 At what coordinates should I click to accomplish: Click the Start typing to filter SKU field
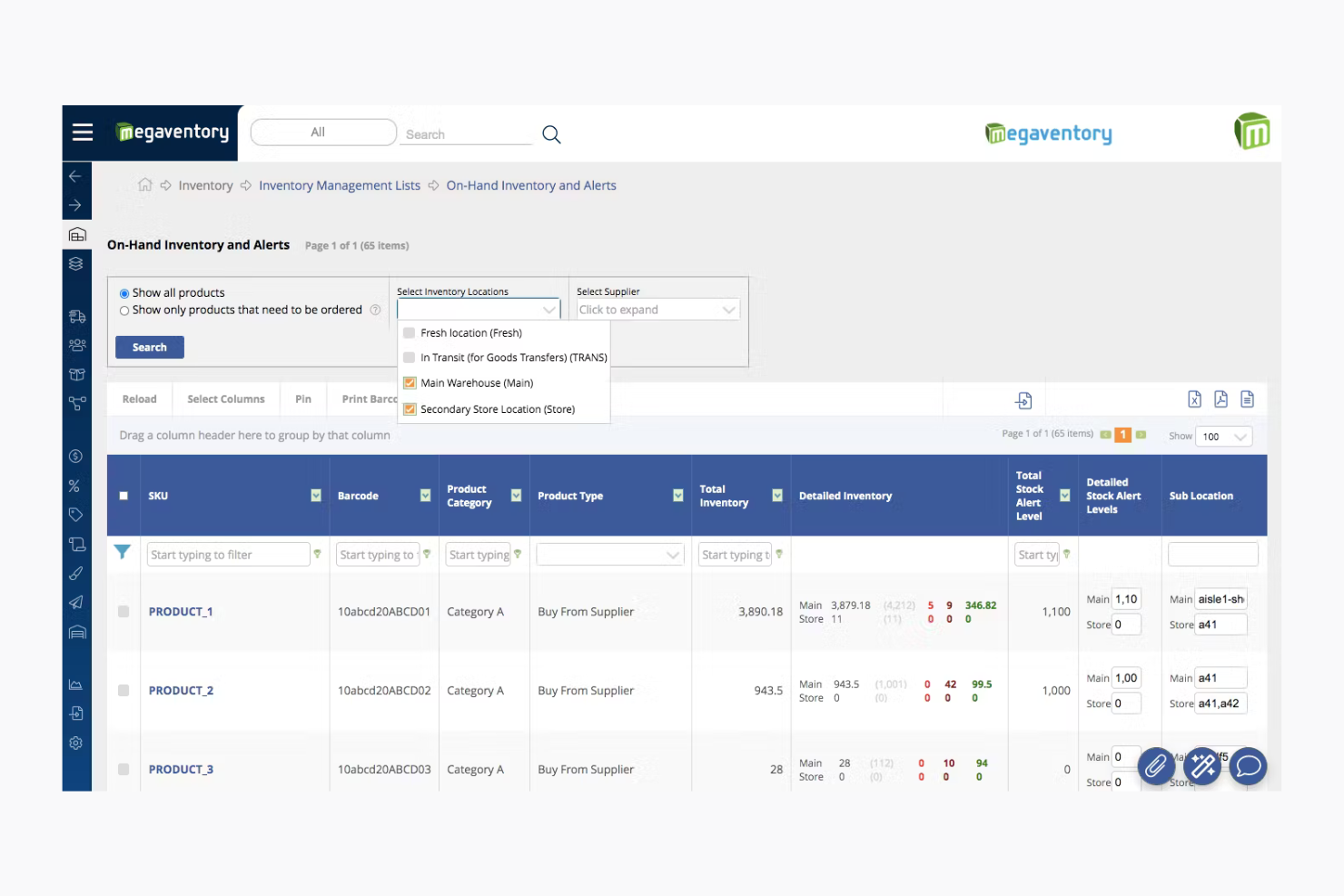(227, 554)
